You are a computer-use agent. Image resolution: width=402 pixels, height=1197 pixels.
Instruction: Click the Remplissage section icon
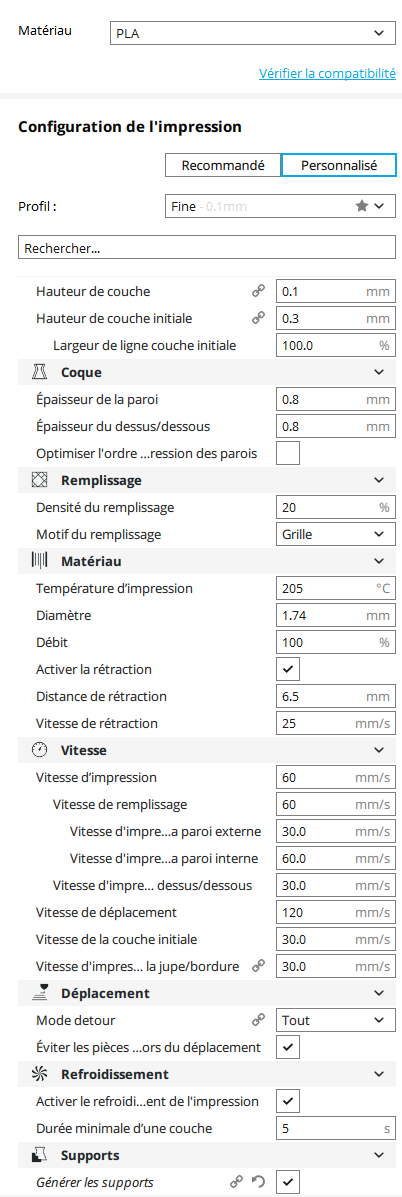pyautogui.click(x=40, y=480)
